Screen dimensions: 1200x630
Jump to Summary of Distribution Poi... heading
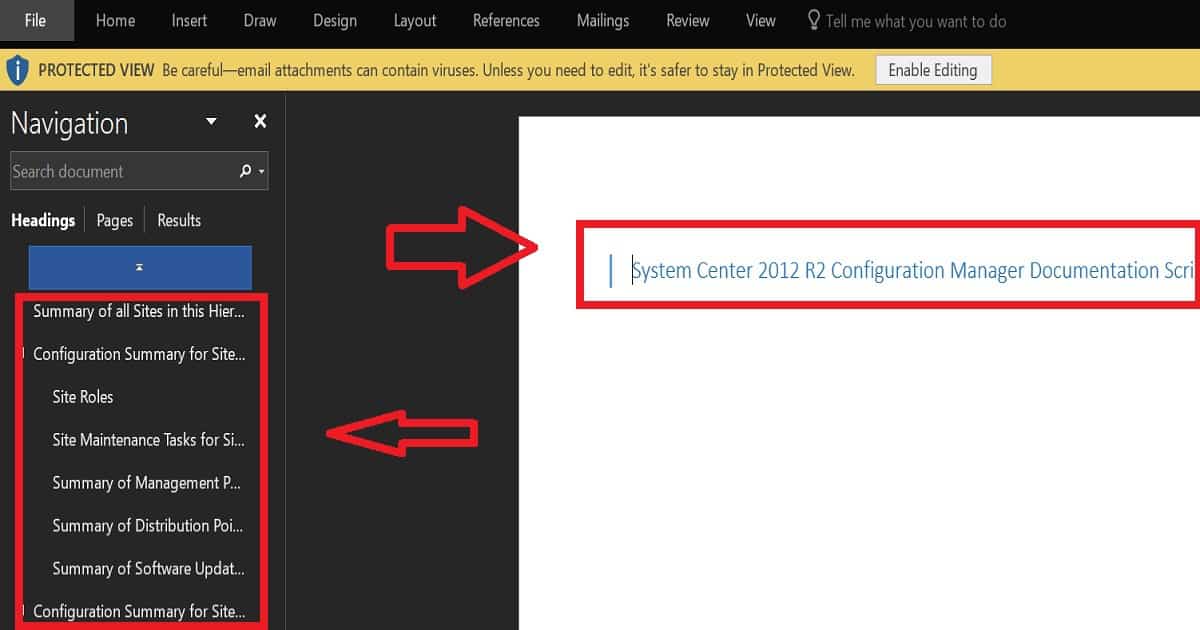(x=148, y=526)
